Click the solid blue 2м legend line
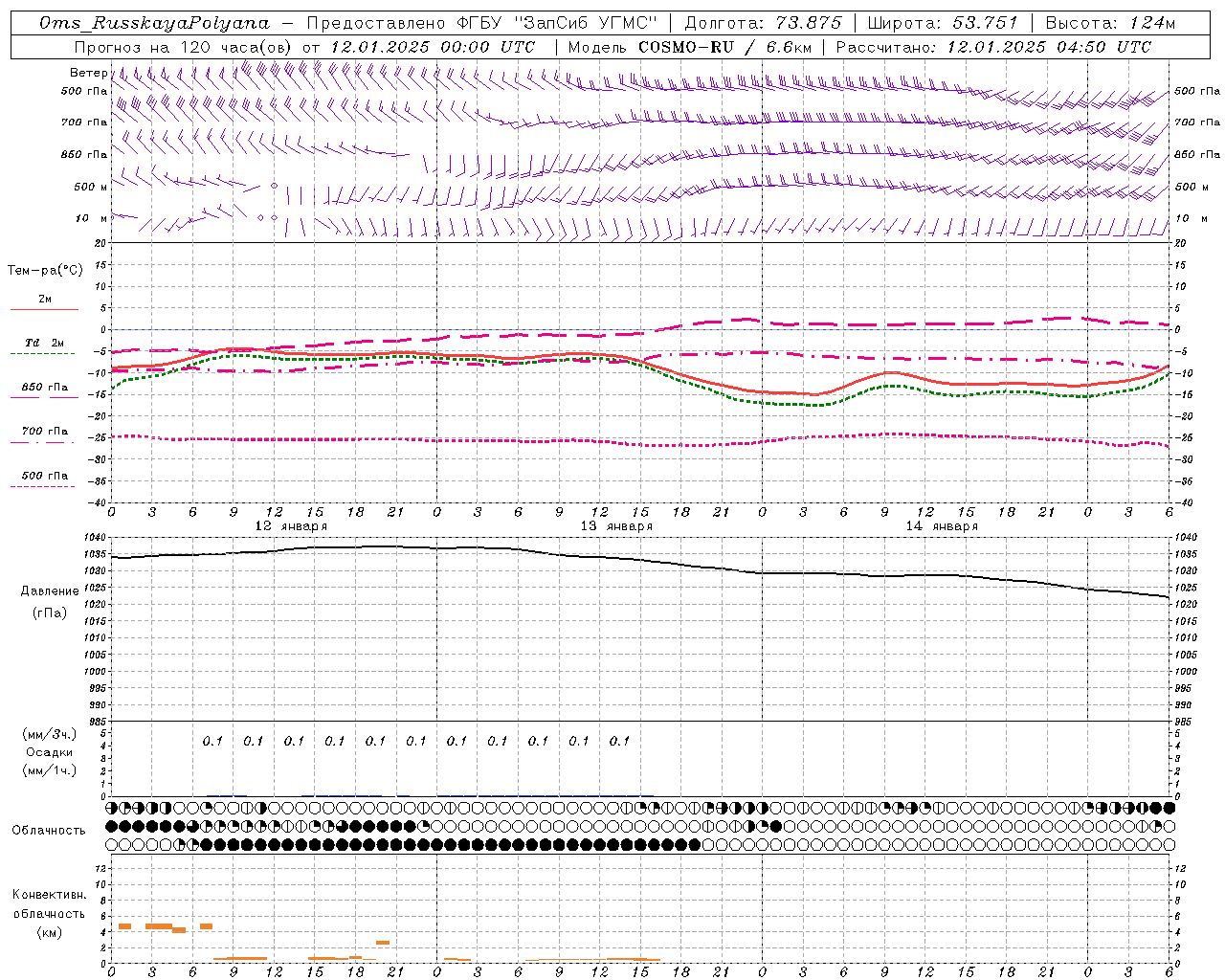The height and width of the screenshot is (980, 1225). coord(44,309)
